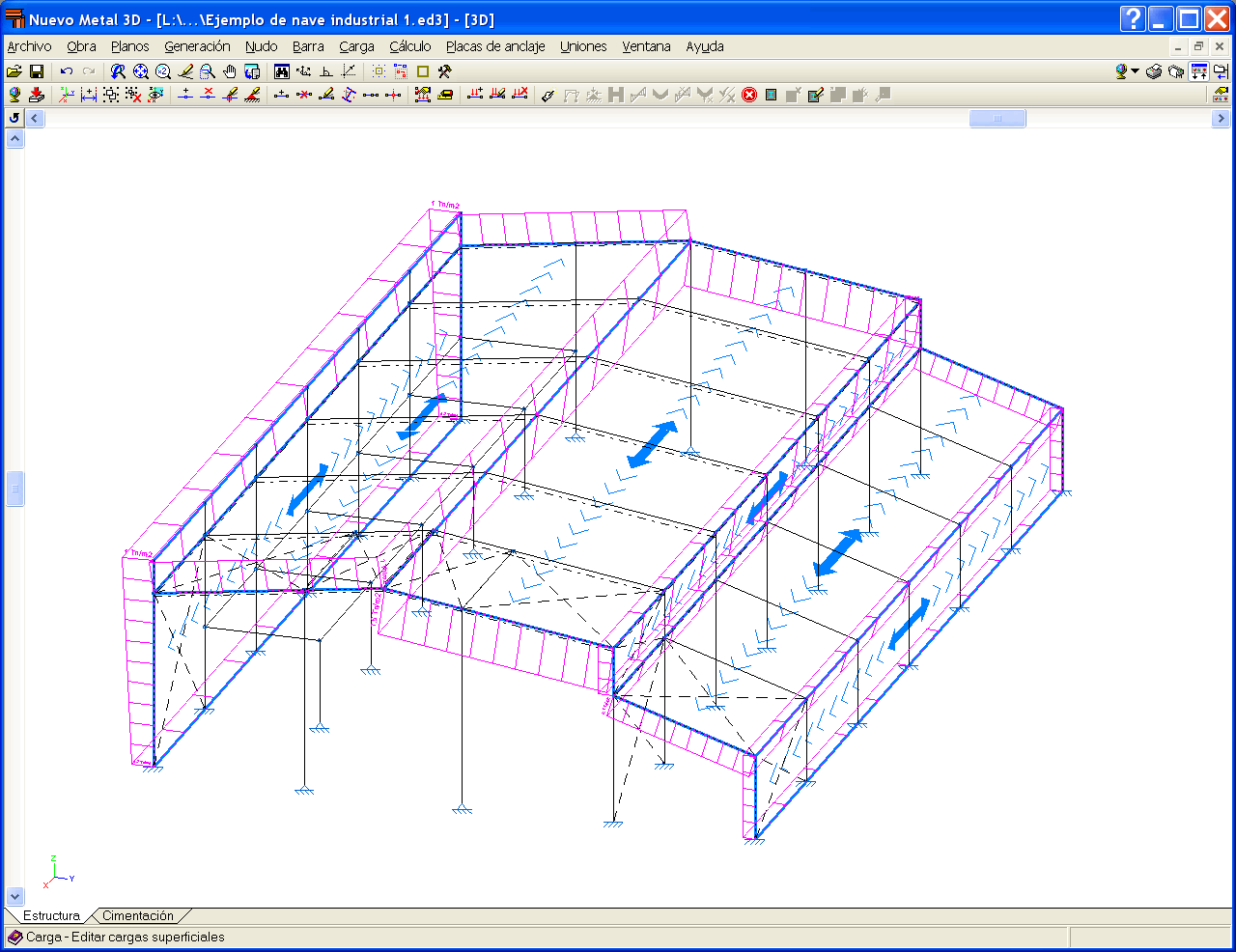1236x952 pixels.
Task: Zoom to full extents of the structure
Action: tap(141, 71)
